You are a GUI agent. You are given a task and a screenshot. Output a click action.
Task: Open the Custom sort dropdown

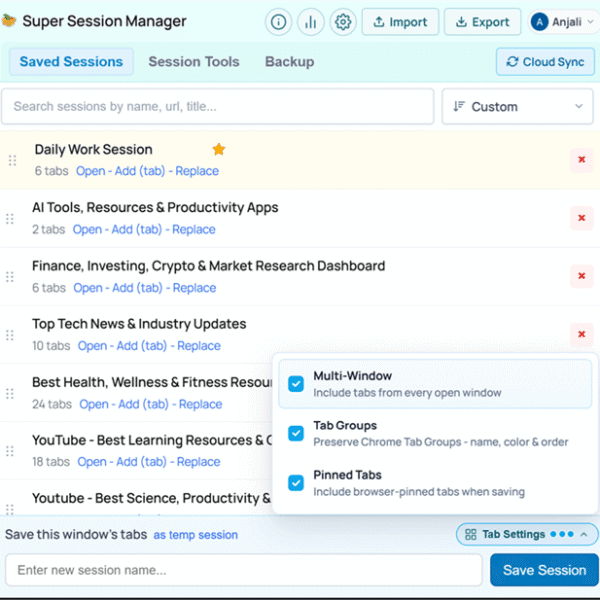pyautogui.click(x=517, y=106)
